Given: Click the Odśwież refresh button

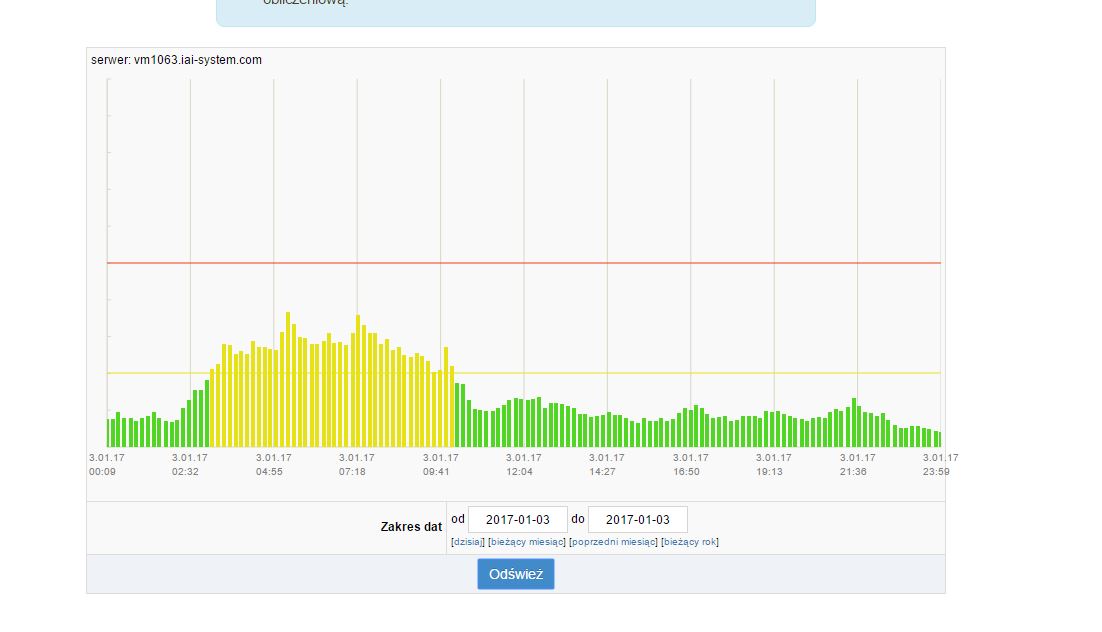Looking at the screenshot, I should [x=516, y=574].
